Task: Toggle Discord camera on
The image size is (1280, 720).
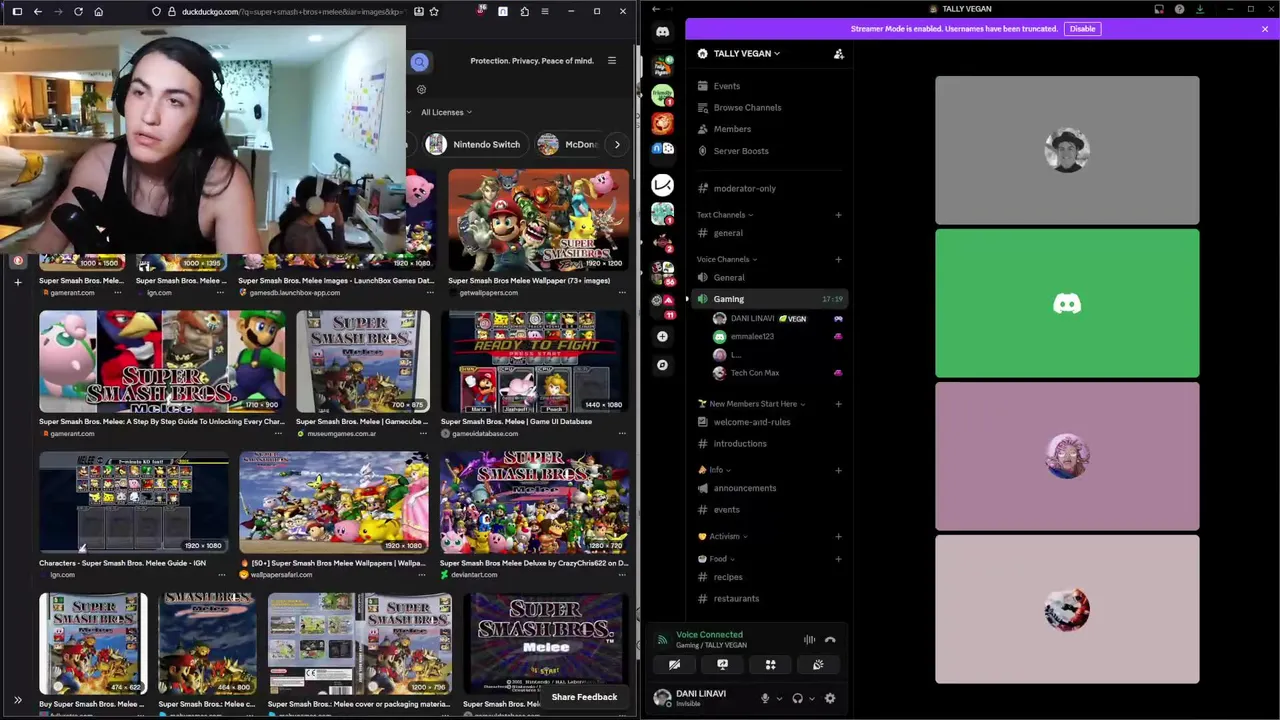Action: pos(674,664)
